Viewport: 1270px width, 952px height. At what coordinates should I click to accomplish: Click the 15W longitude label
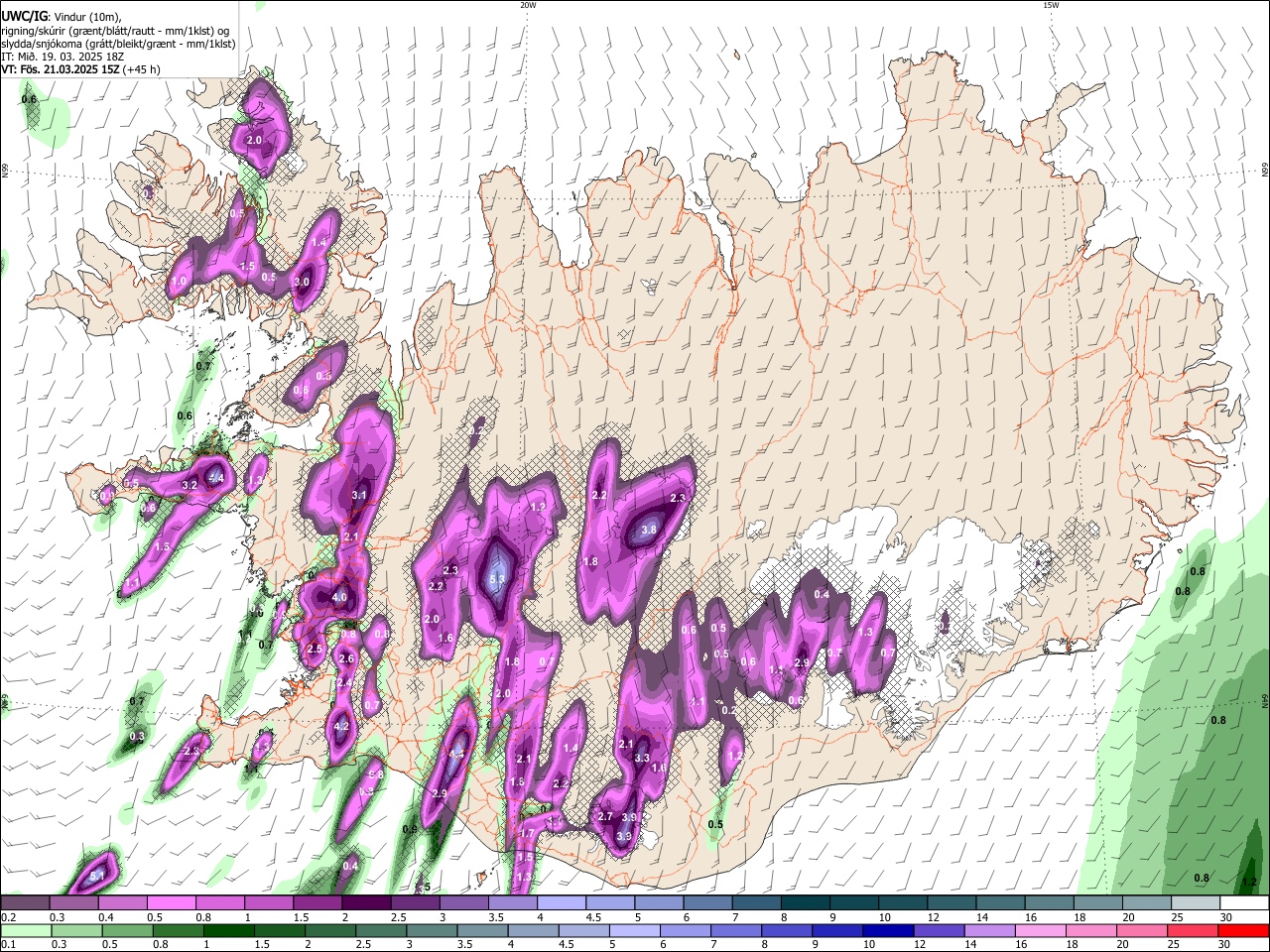point(1051,5)
